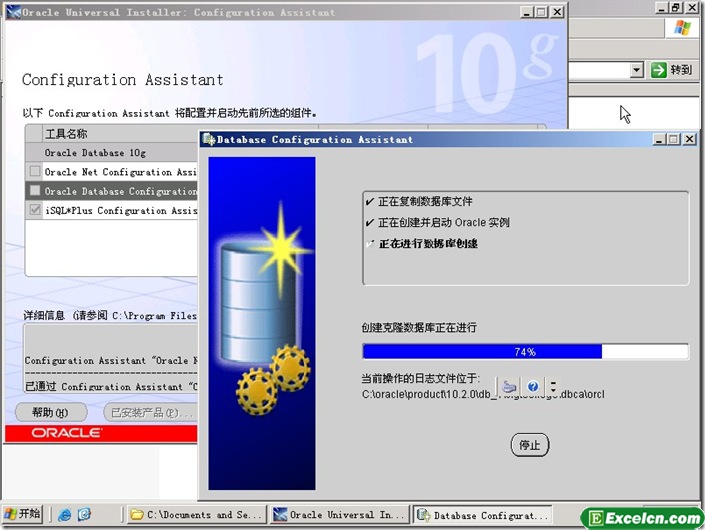Maximize the Oracle Universal Installer window
Screen dimensions: 705x530
click(x=542, y=12)
